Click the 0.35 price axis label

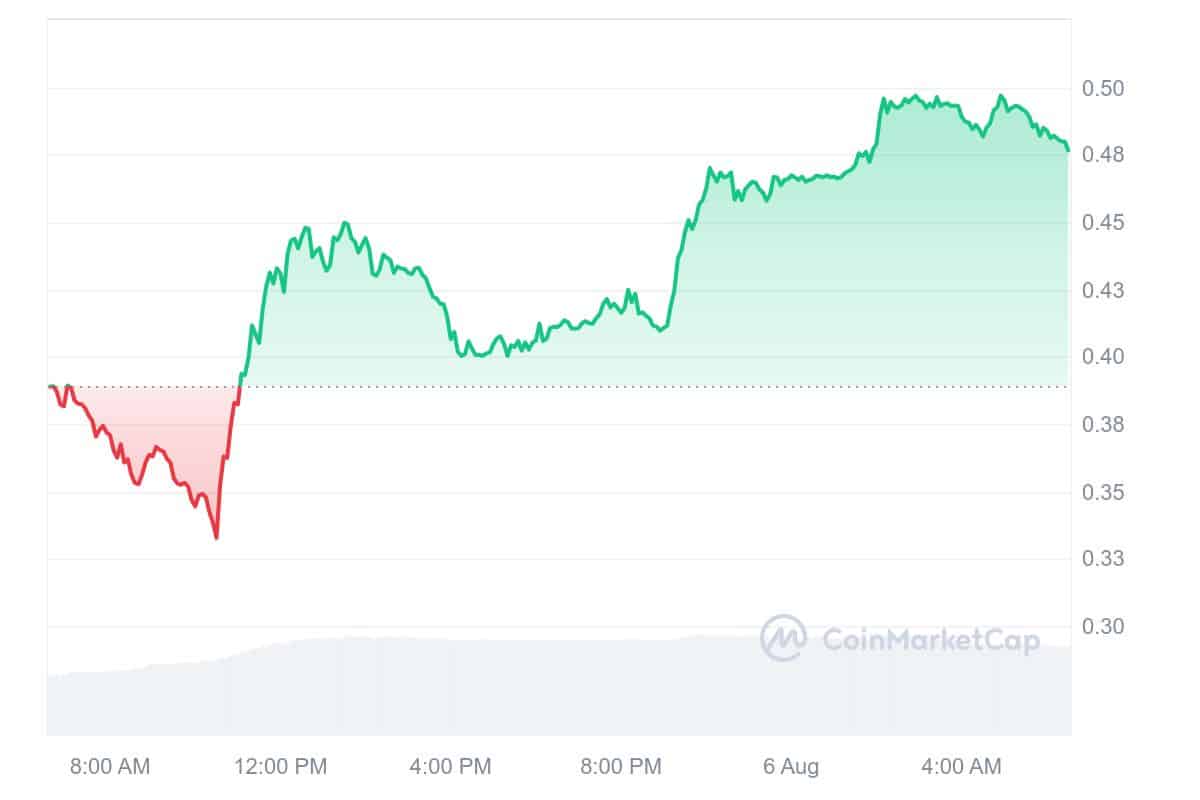coord(1103,492)
